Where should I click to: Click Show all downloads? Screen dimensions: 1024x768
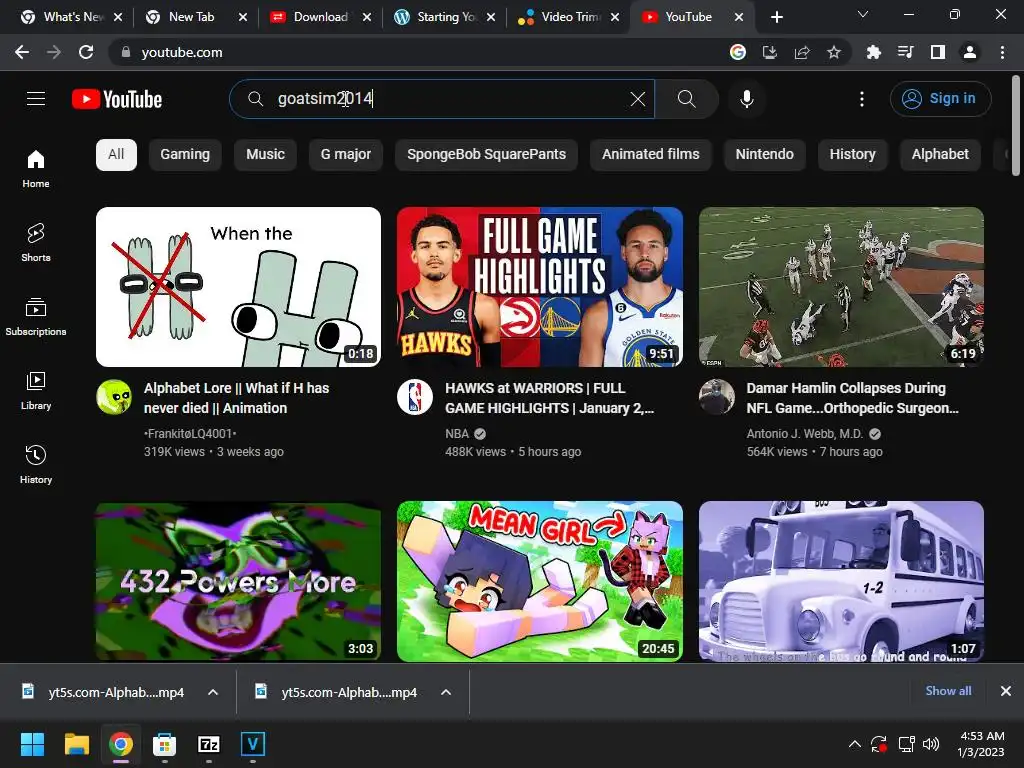click(948, 690)
